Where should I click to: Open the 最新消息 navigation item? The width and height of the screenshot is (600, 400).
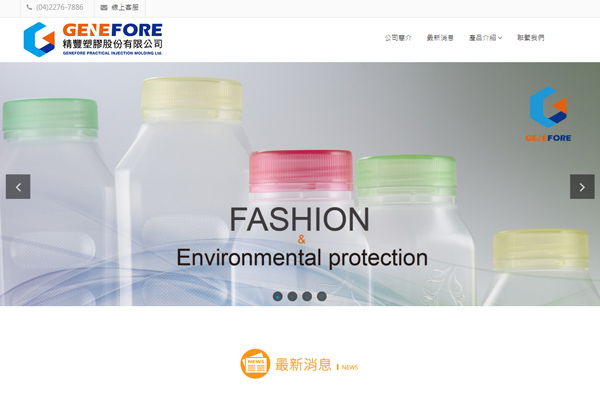point(440,38)
